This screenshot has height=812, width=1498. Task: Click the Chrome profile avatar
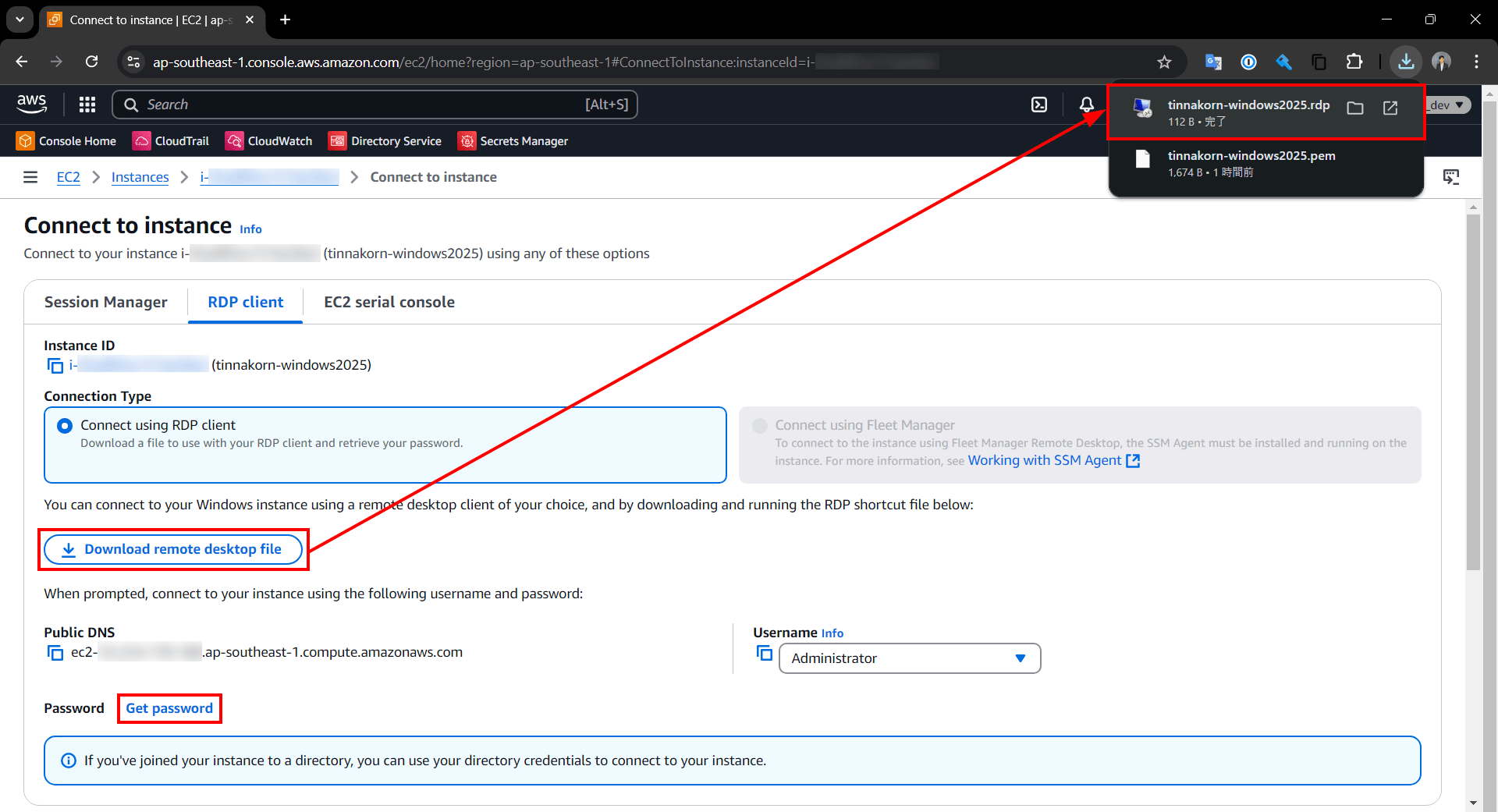pyautogui.click(x=1441, y=62)
